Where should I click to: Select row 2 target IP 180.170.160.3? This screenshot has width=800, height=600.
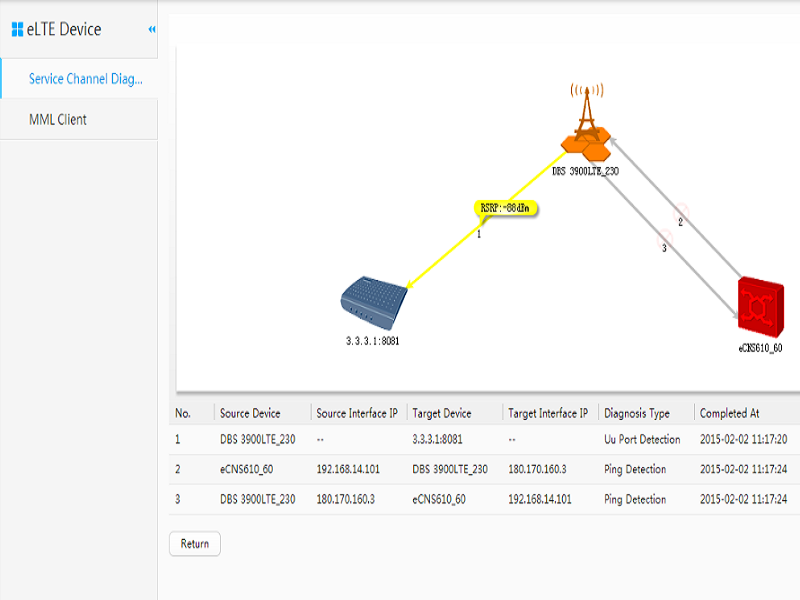click(x=537, y=469)
